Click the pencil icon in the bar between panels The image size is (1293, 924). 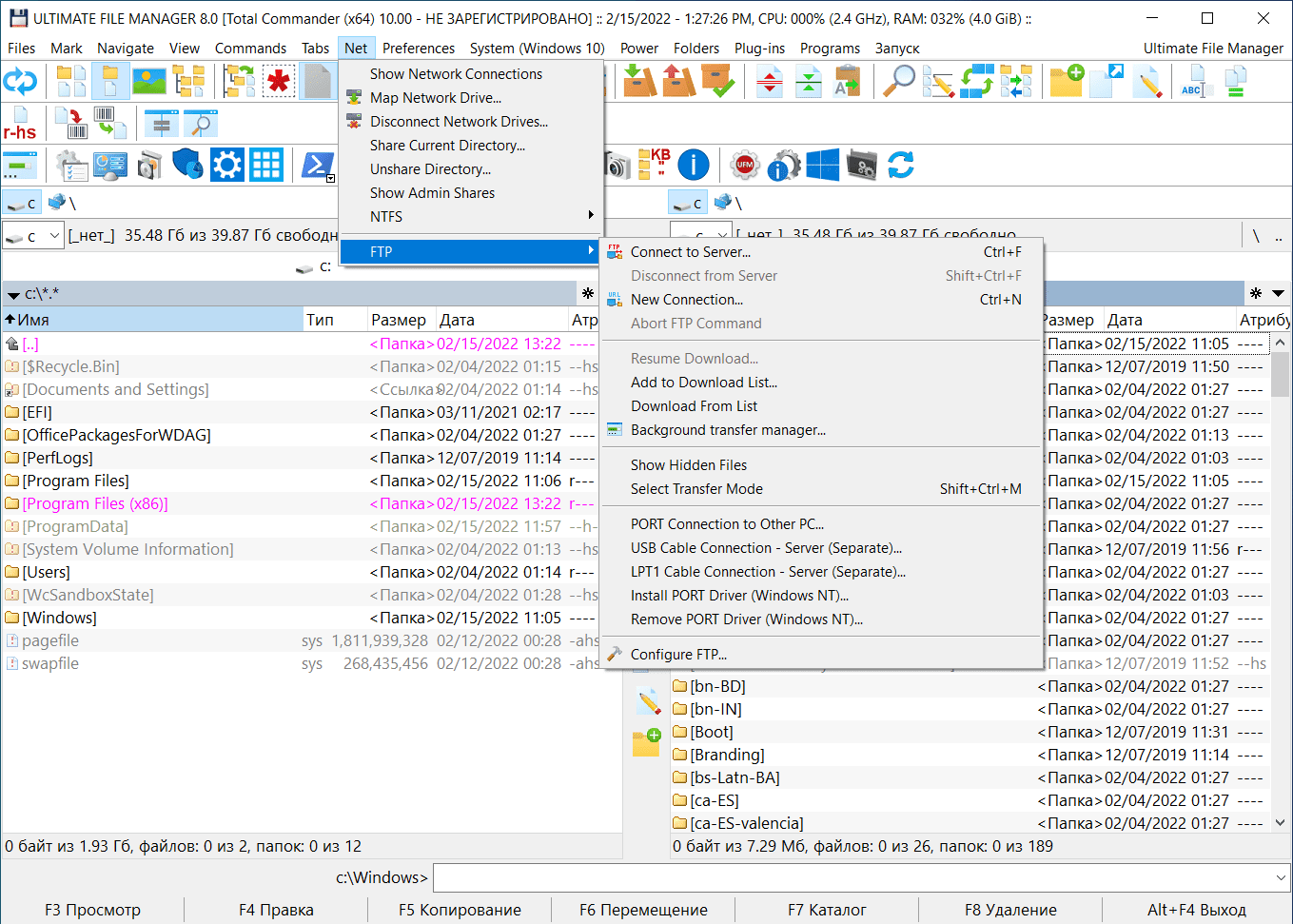(x=649, y=703)
